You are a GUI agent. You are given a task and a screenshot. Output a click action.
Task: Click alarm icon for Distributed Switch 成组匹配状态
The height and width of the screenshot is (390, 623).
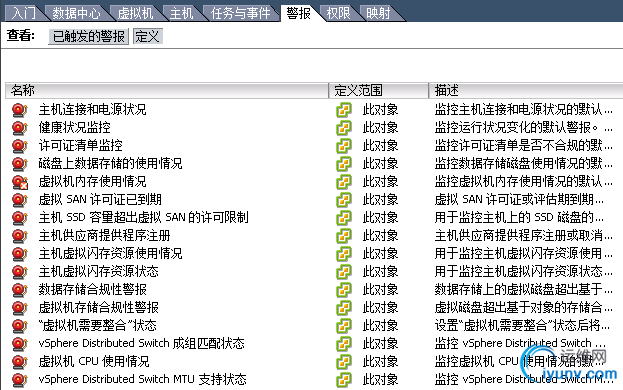(x=19, y=344)
